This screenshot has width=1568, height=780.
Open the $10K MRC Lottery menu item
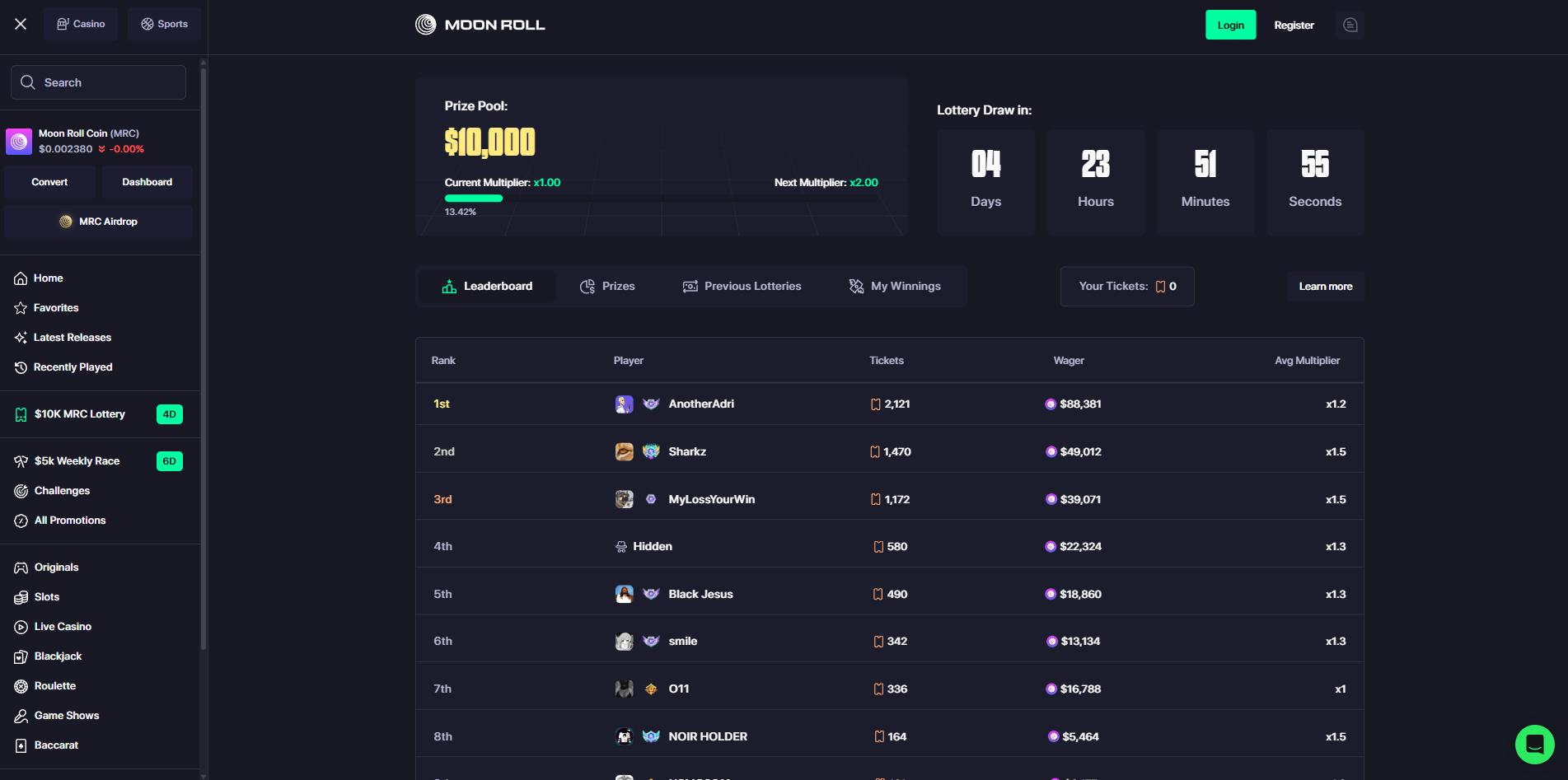[x=80, y=414]
